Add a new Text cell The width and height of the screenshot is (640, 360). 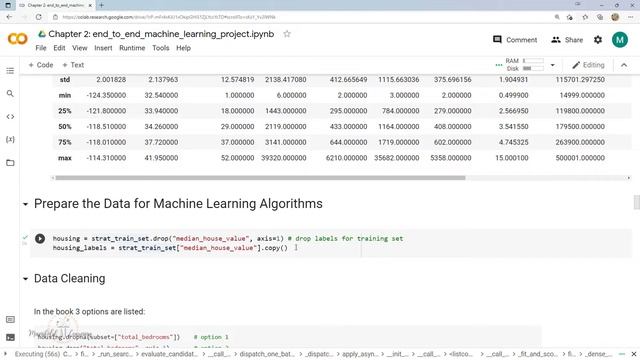(73, 65)
